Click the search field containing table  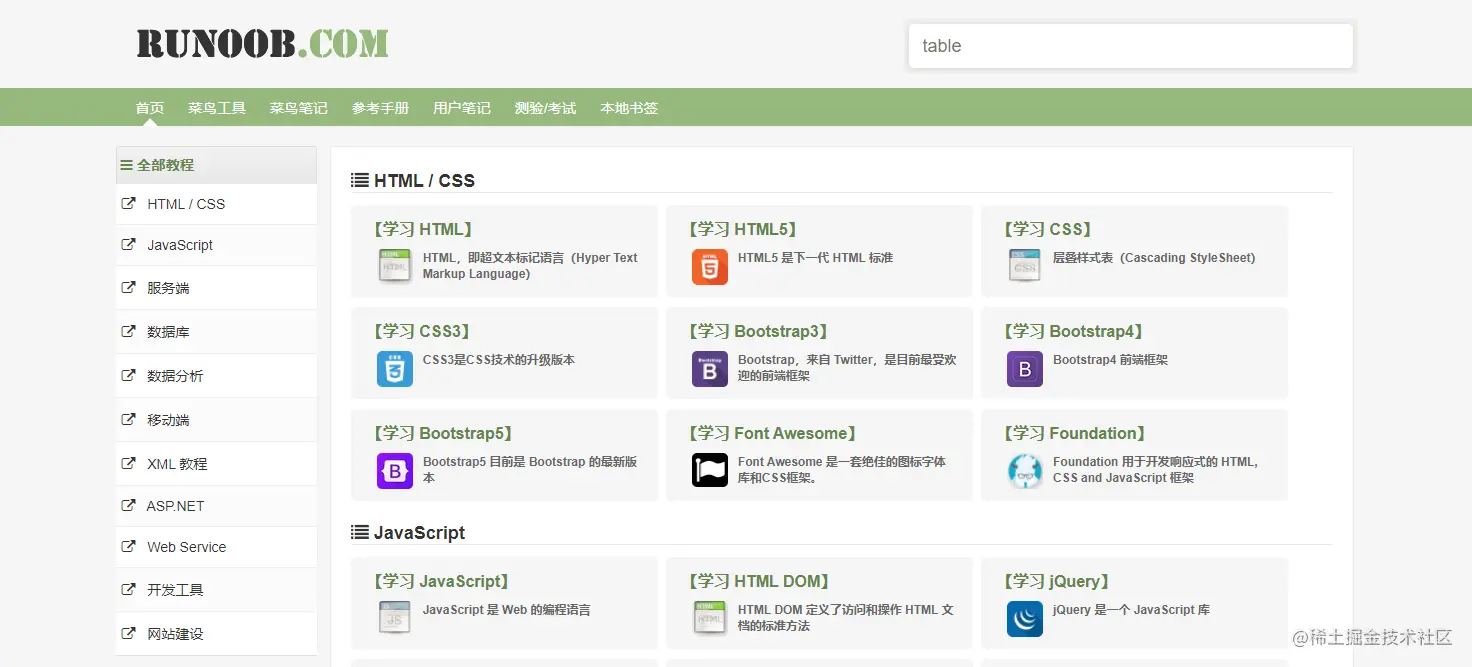pyautogui.click(x=1130, y=46)
